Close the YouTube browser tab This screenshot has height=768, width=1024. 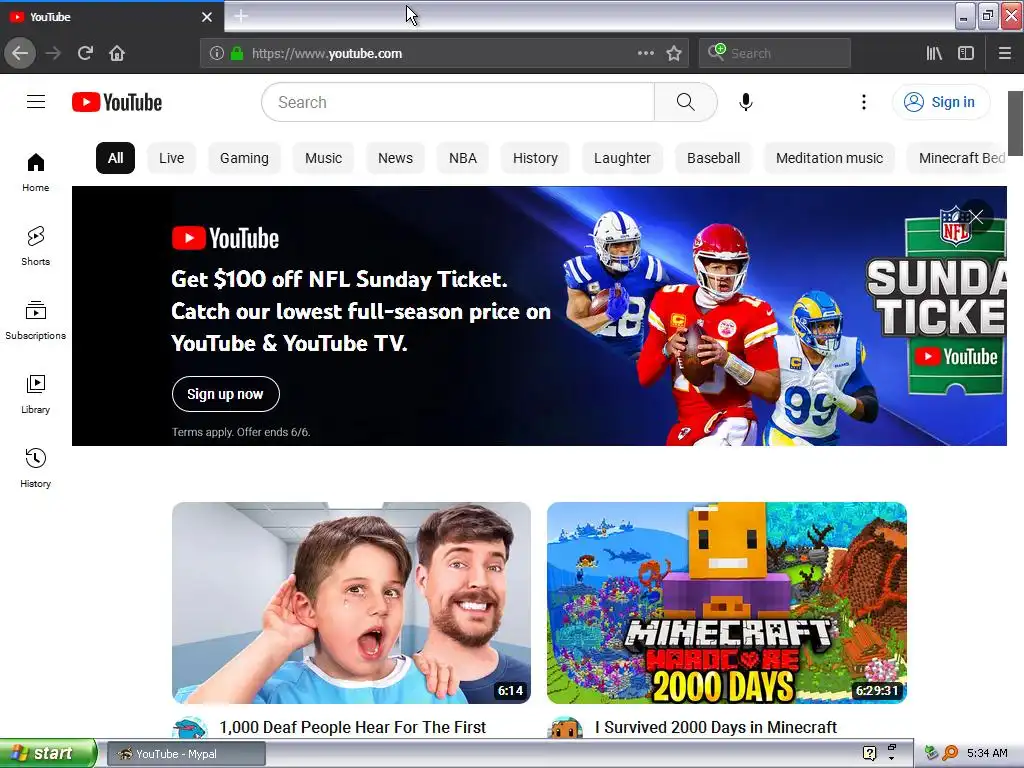tap(206, 17)
